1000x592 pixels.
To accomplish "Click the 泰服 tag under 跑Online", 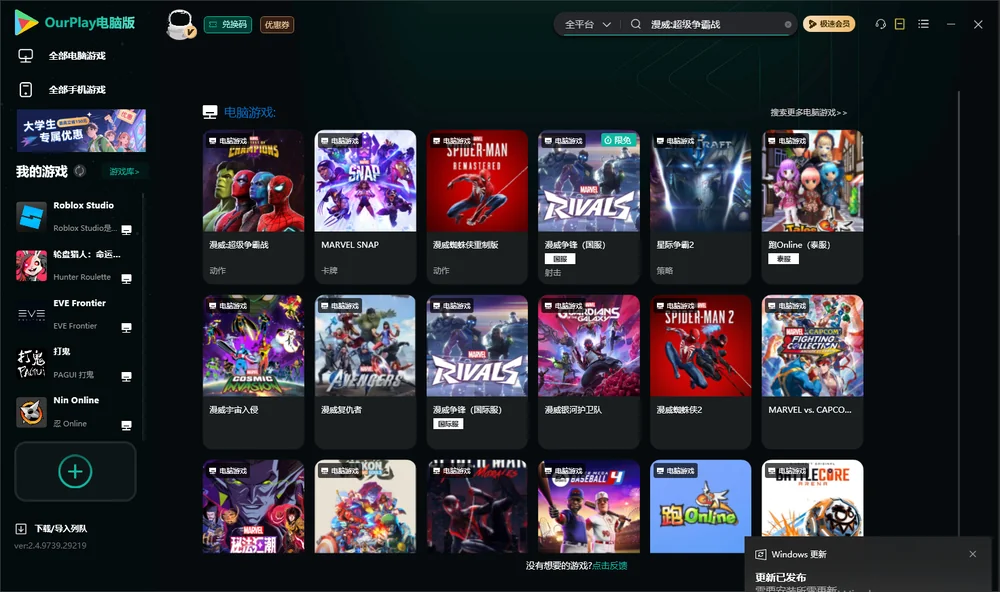I will [x=784, y=259].
